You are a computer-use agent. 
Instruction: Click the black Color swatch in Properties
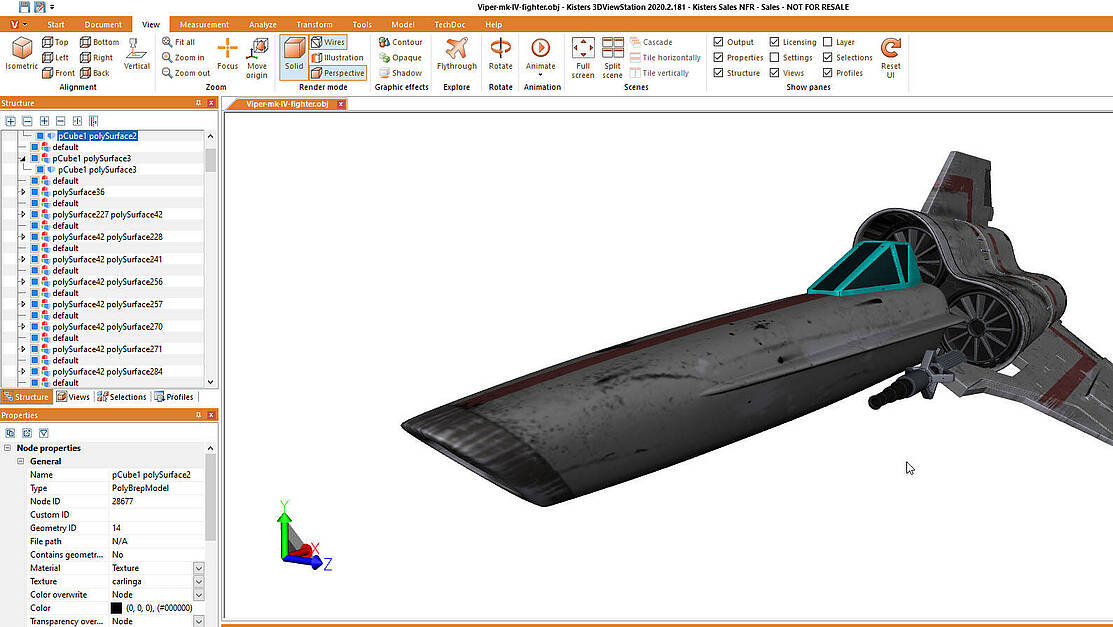tap(116, 609)
